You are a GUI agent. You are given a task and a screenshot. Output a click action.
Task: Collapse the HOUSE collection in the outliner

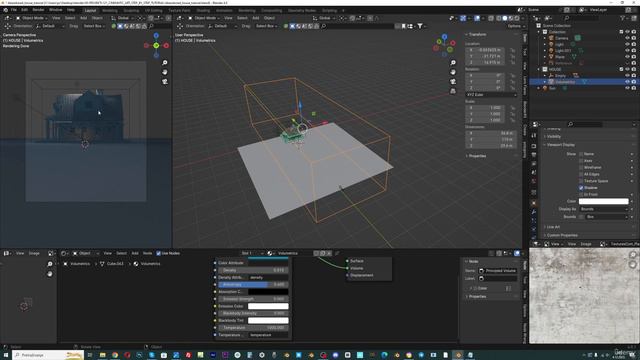pos(539,69)
